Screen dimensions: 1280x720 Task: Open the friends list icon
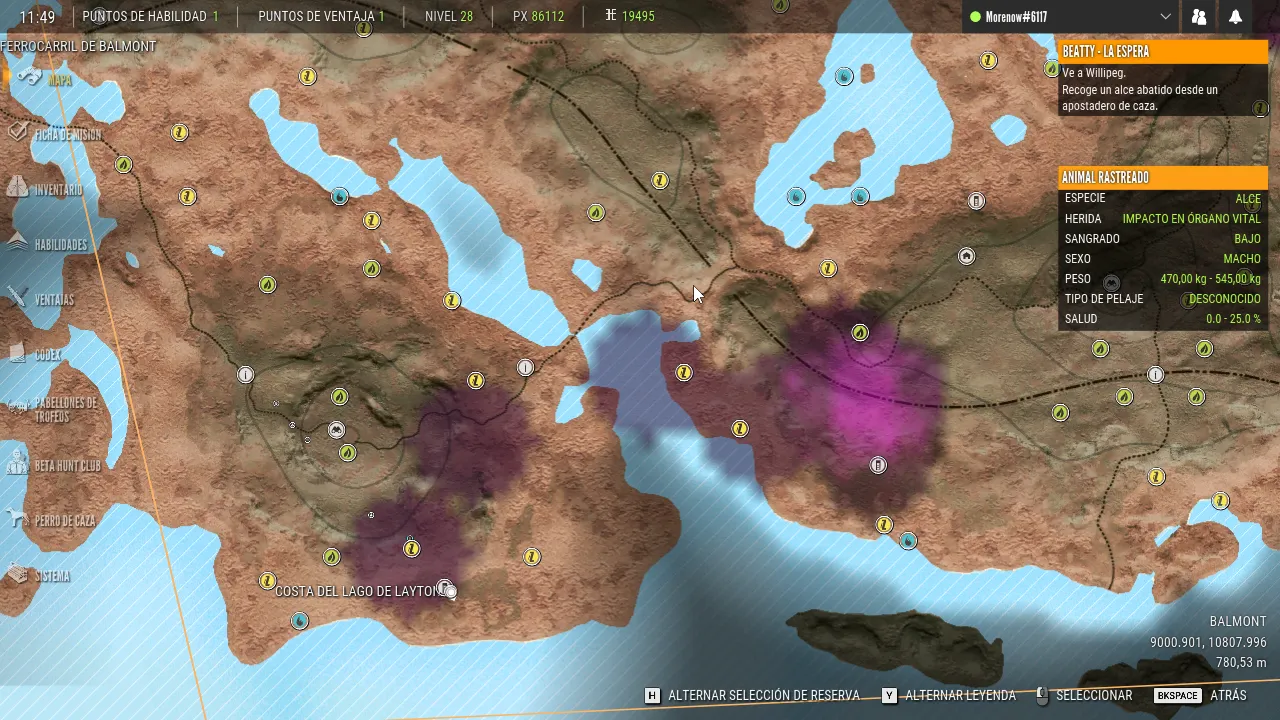tap(1198, 17)
